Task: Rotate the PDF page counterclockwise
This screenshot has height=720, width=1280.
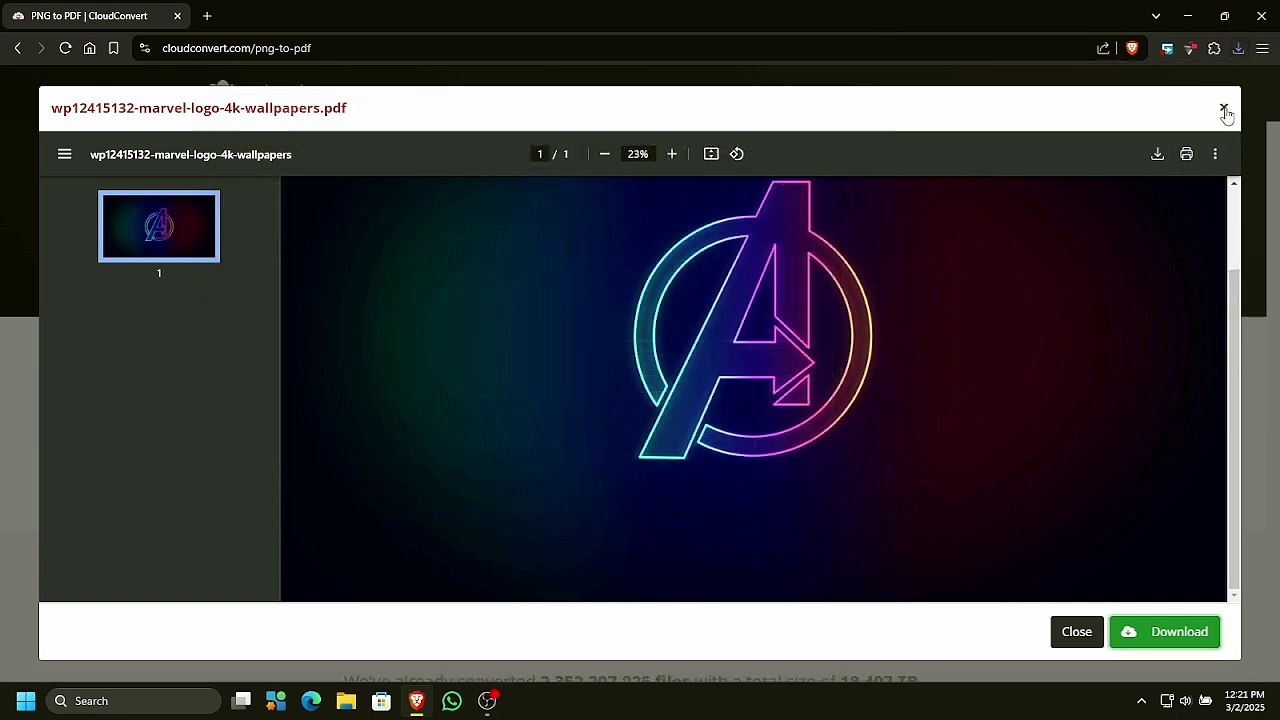Action: tap(737, 154)
